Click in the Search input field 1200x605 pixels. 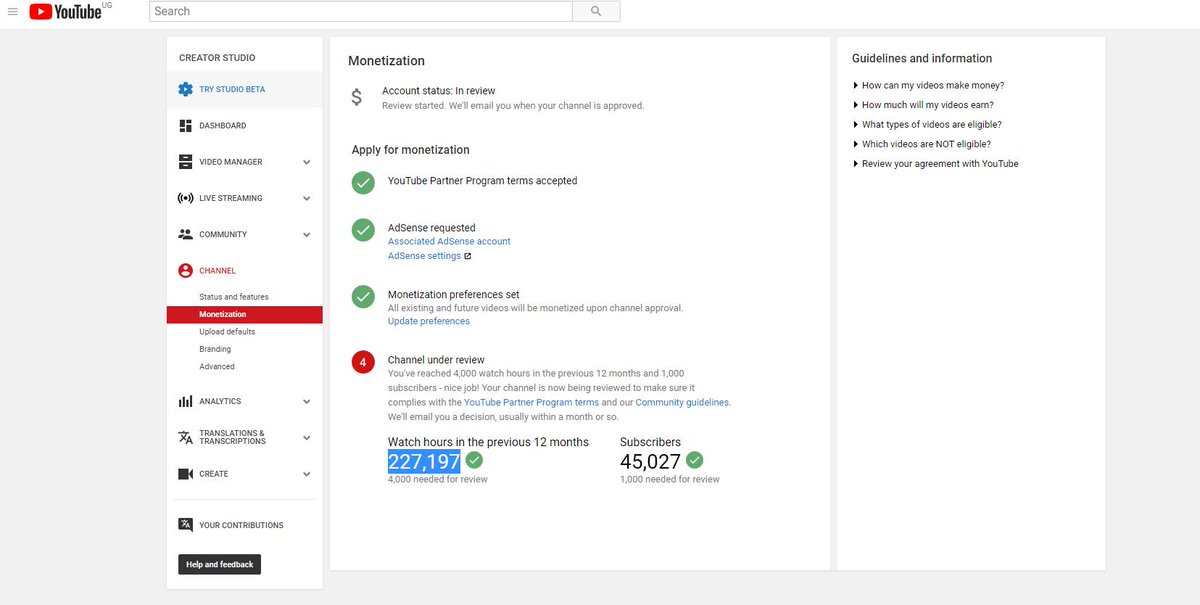(361, 11)
